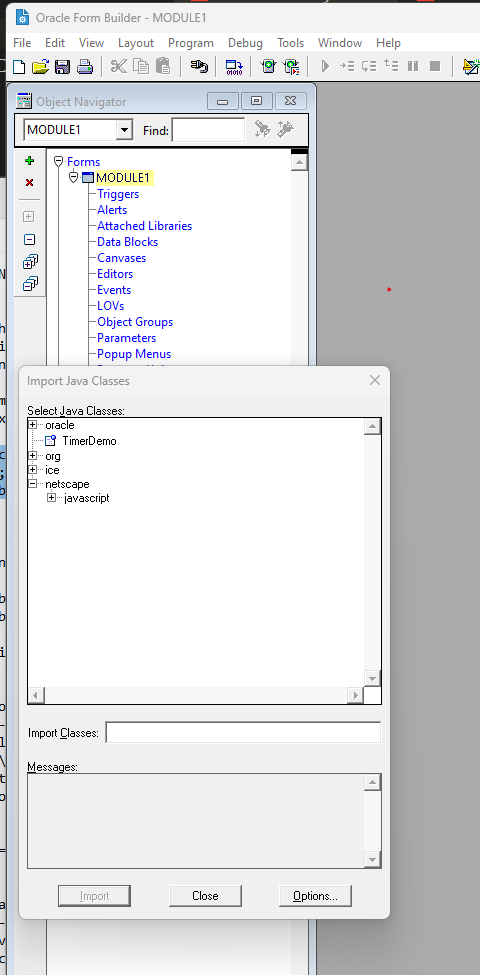The height and width of the screenshot is (975, 480).
Task: Select the Data Blocks node
Action: (x=127, y=242)
